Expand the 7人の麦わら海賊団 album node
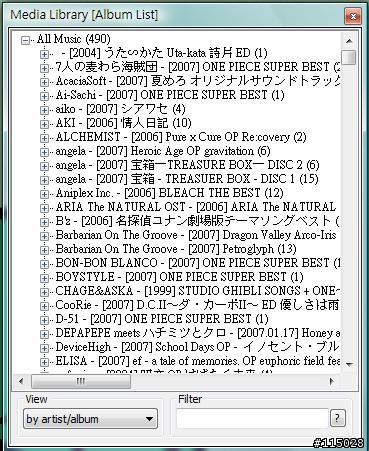The height and width of the screenshot is (451, 369). (44, 69)
